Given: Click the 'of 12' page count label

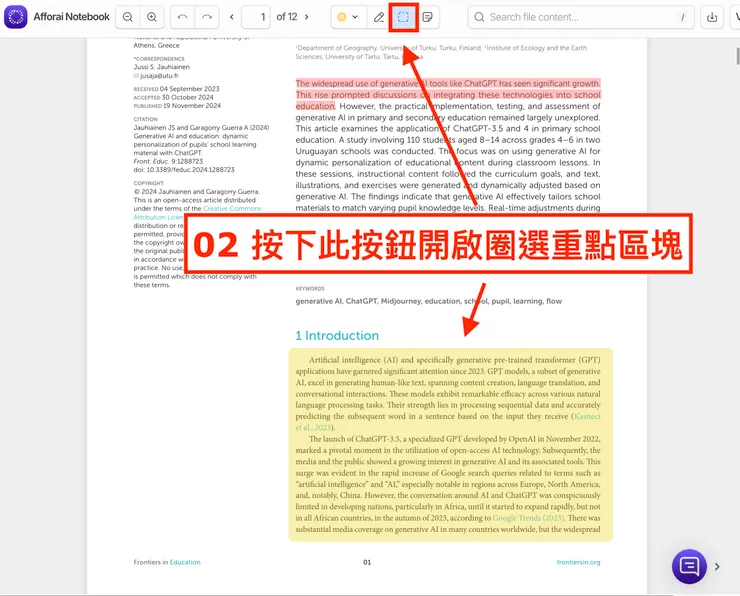Looking at the screenshot, I should [x=287, y=17].
